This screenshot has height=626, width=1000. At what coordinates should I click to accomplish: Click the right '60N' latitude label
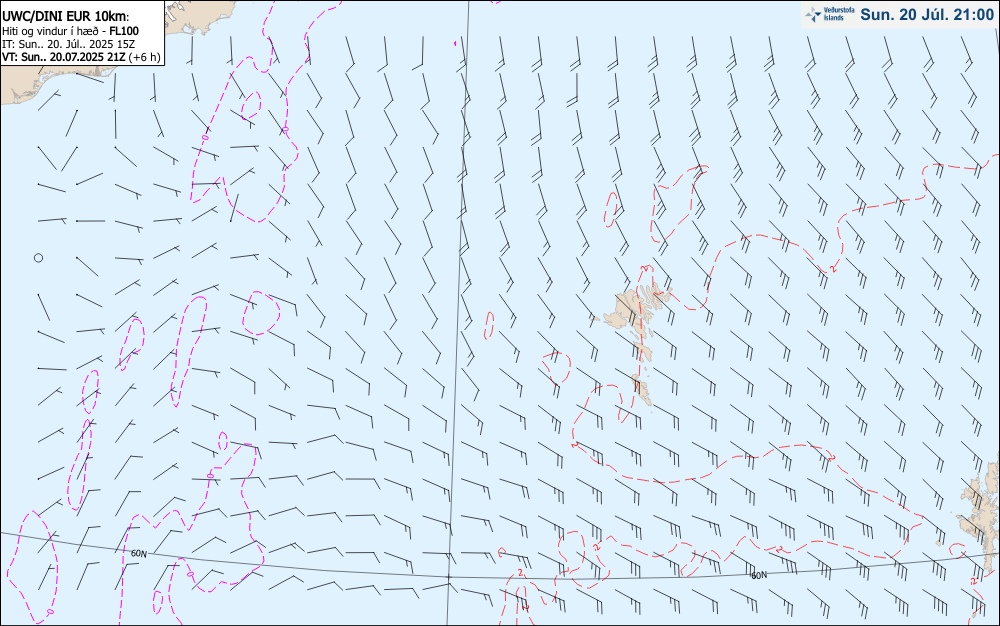pyautogui.click(x=759, y=576)
